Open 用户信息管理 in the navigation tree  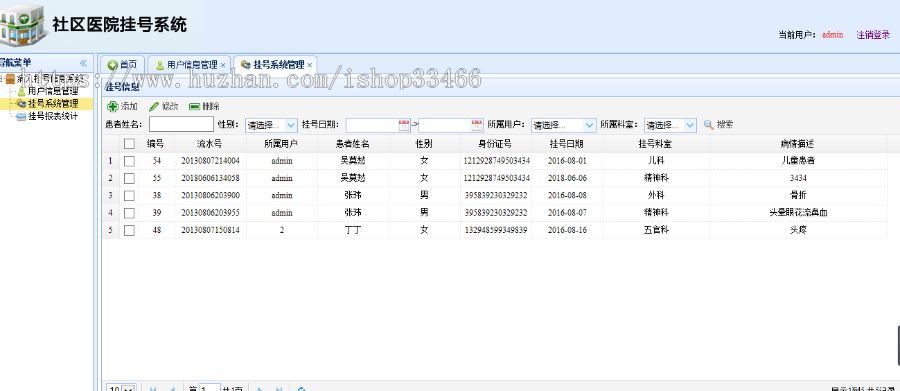click(52, 91)
